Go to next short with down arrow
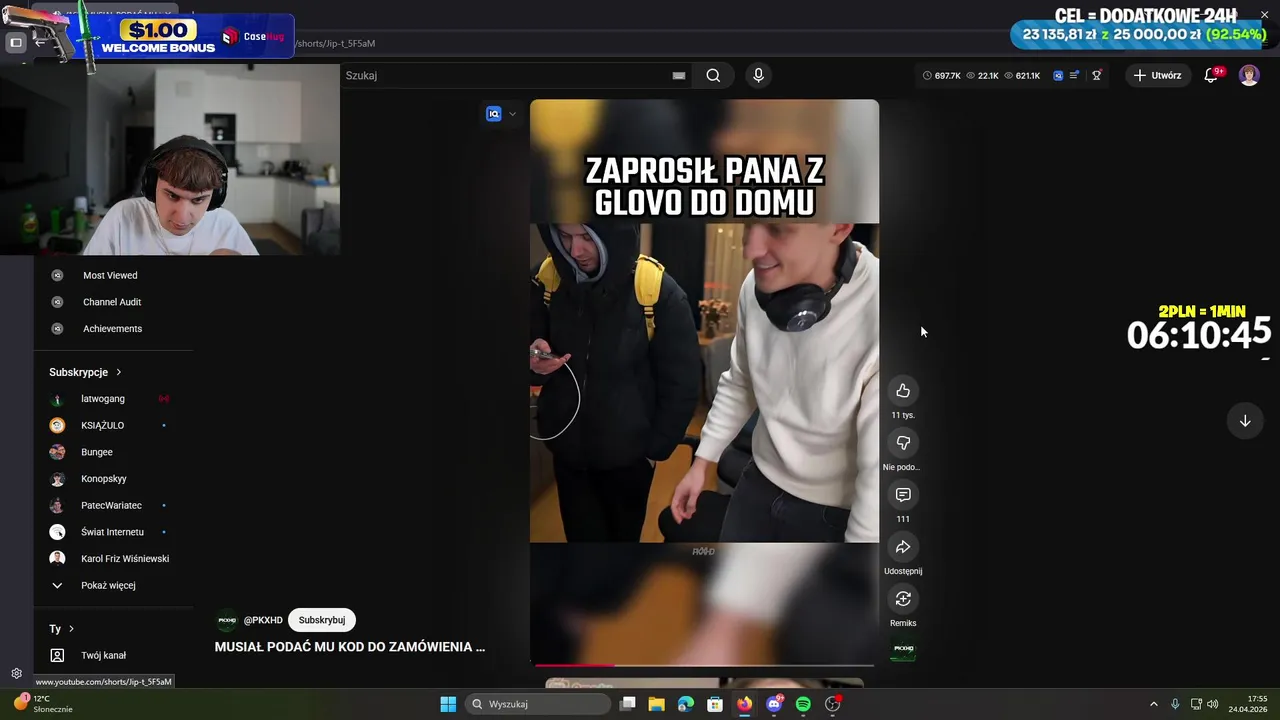The height and width of the screenshot is (720, 1280). pyautogui.click(x=1245, y=421)
